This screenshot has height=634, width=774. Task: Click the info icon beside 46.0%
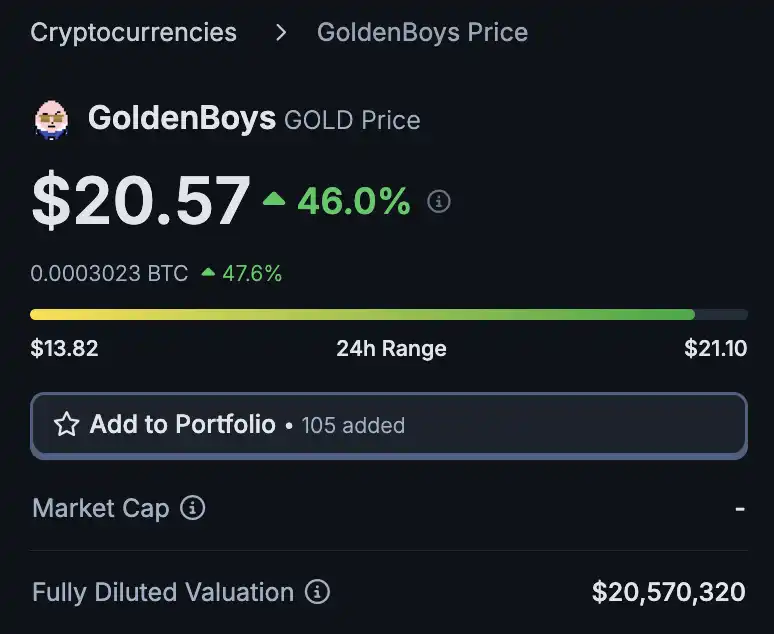click(439, 202)
